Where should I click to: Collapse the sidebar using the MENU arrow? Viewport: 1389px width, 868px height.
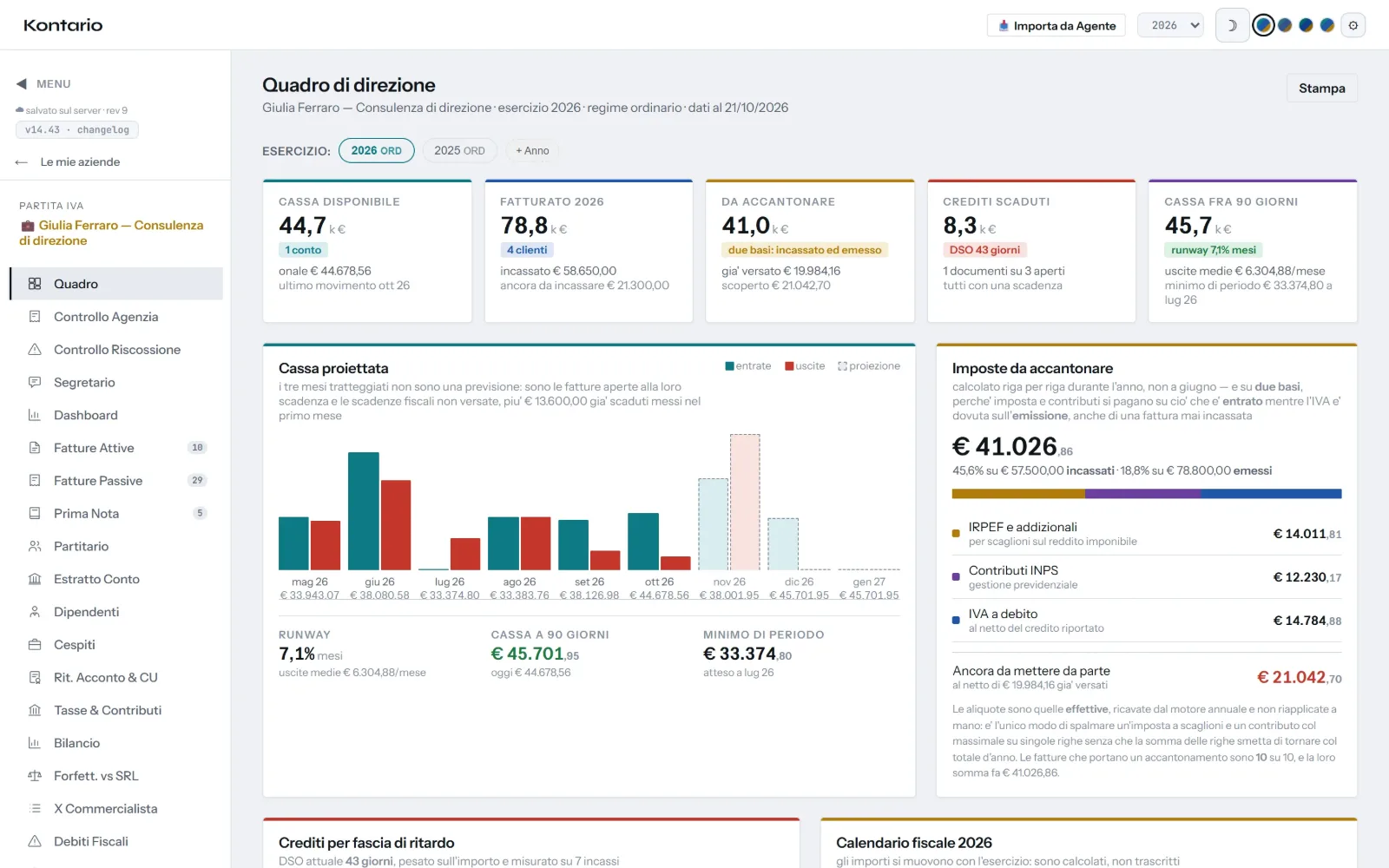tap(22, 84)
